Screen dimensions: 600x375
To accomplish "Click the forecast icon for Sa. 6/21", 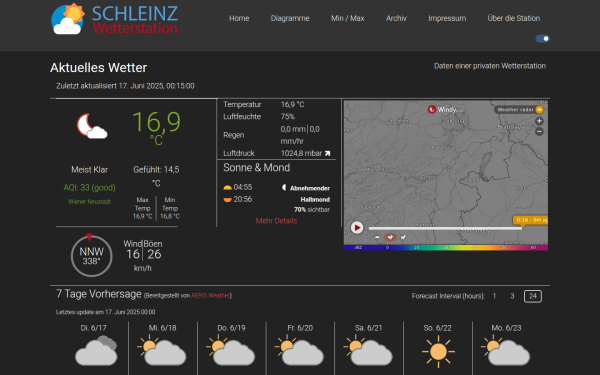I will (x=368, y=351).
